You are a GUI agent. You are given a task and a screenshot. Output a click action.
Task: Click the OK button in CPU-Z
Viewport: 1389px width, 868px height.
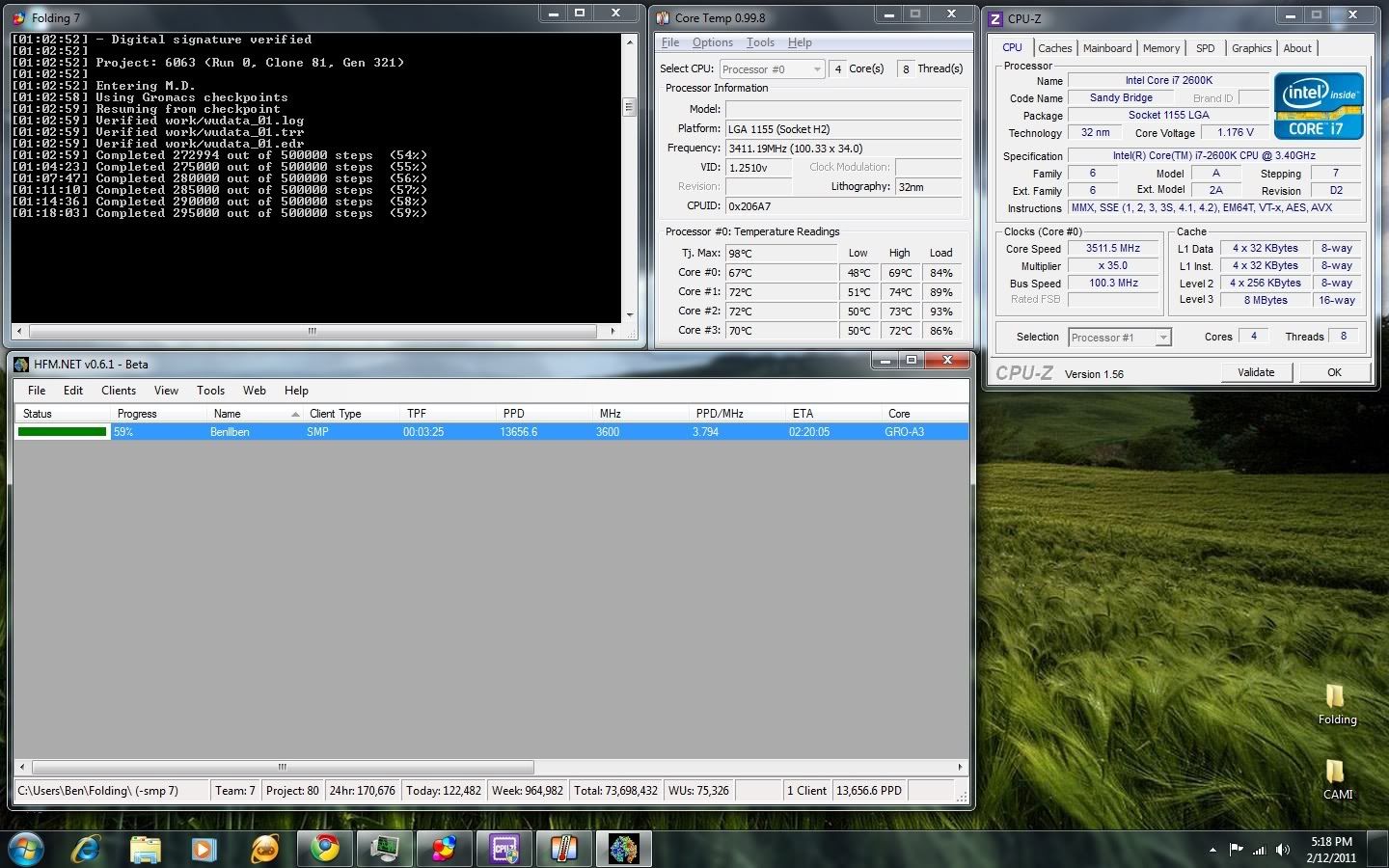coord(1334,372)
